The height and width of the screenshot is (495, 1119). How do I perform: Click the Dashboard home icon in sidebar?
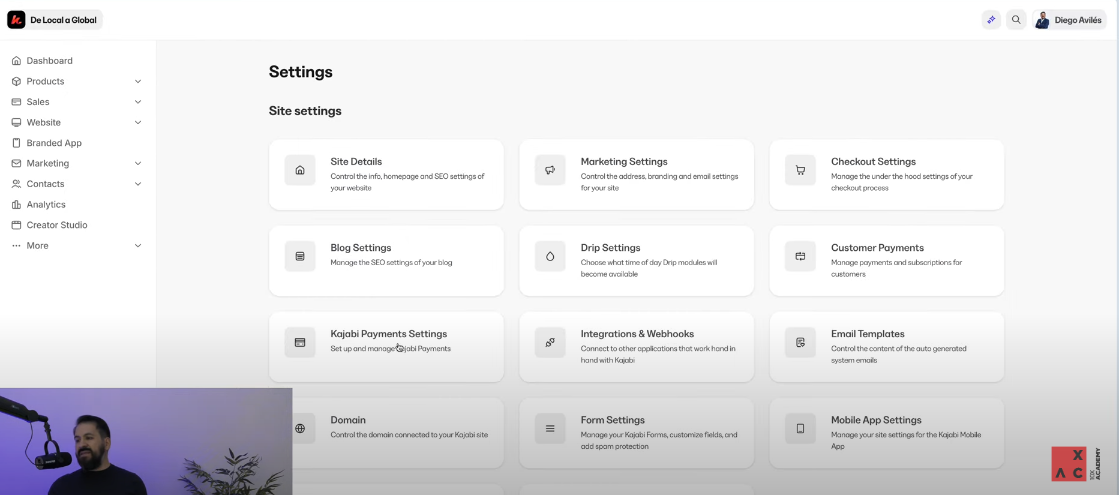pos(16,61)
